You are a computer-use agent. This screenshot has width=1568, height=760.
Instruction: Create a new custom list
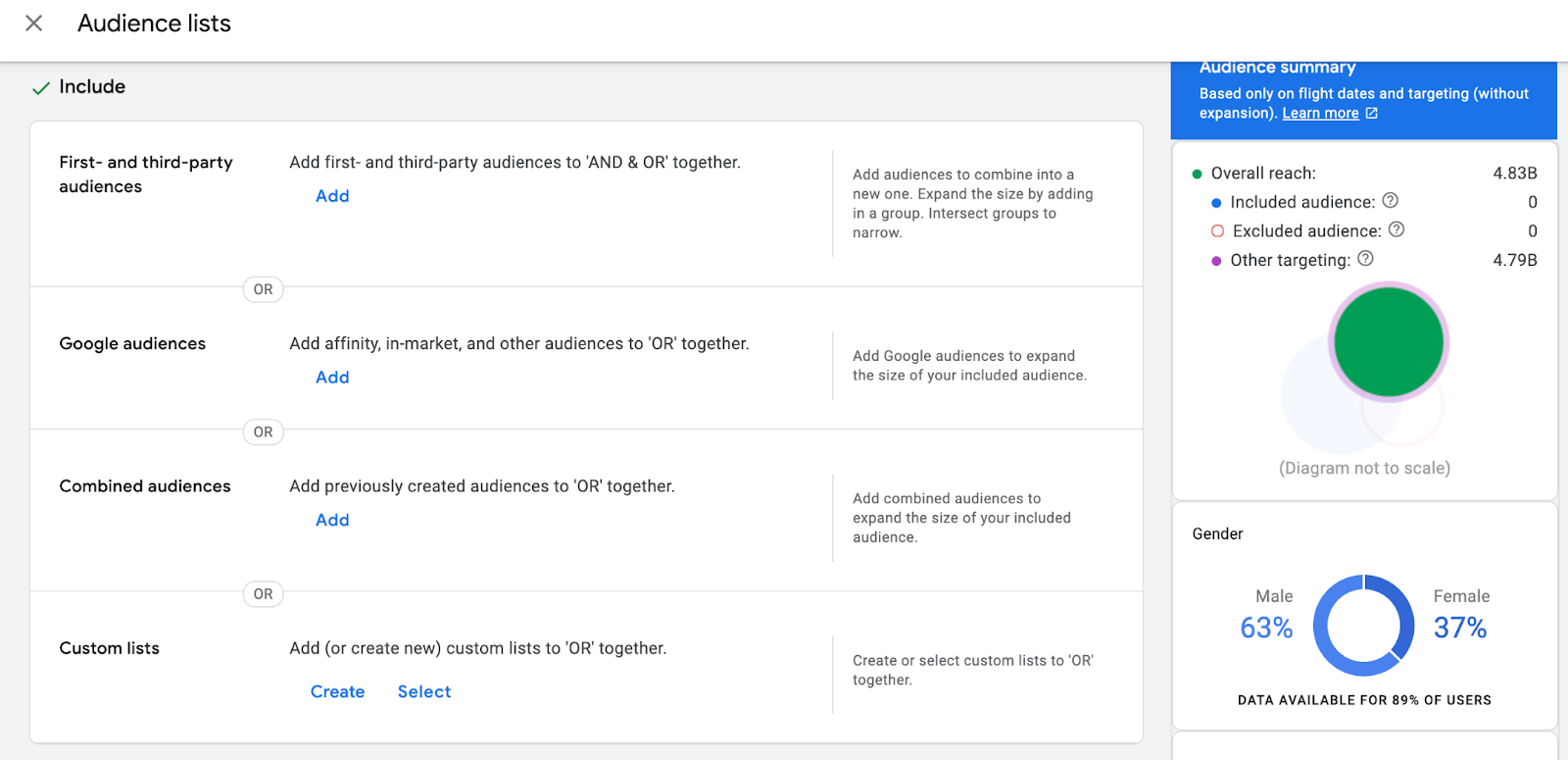coord(337,691)
